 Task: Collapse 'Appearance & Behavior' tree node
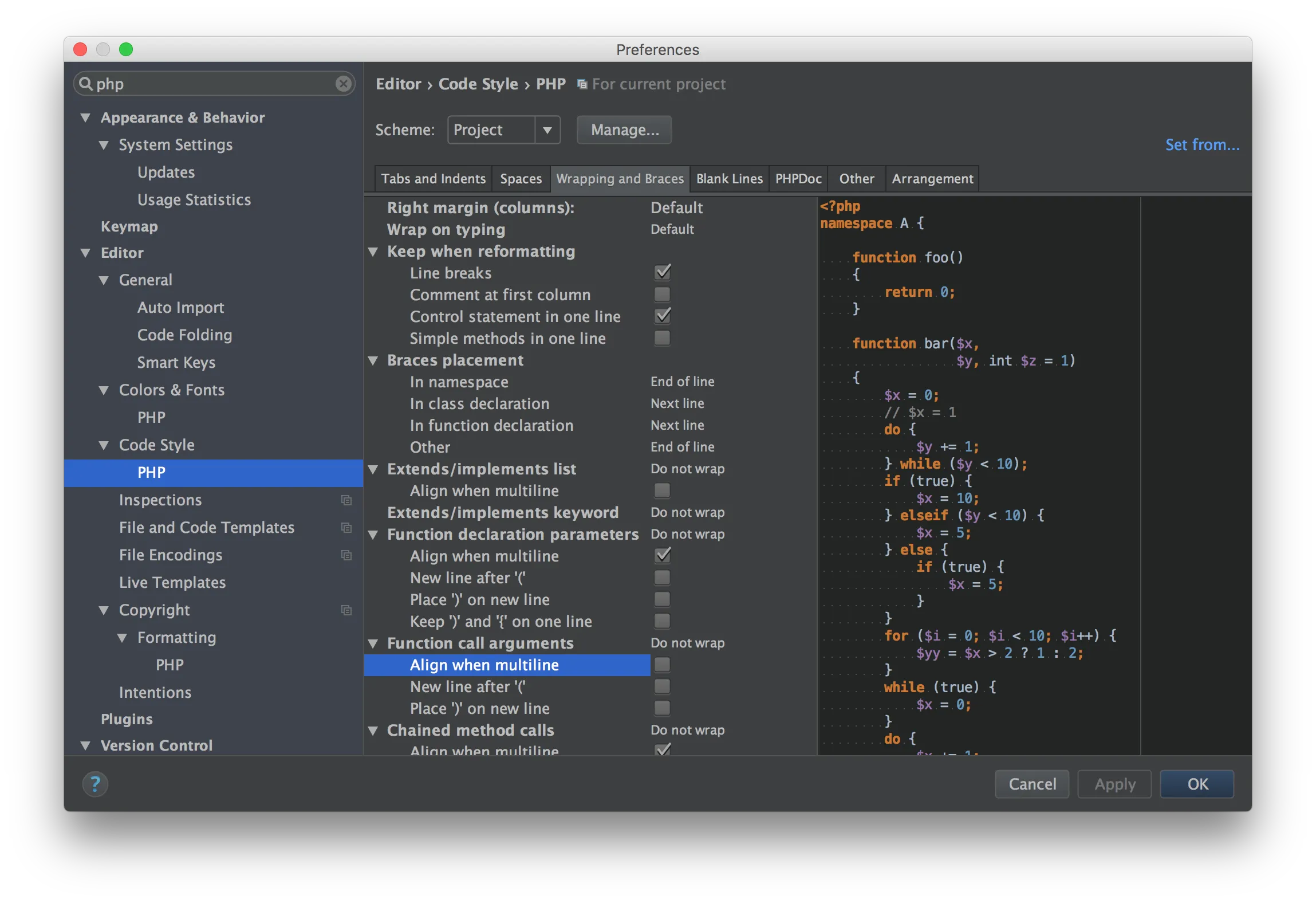pos(86,118)
